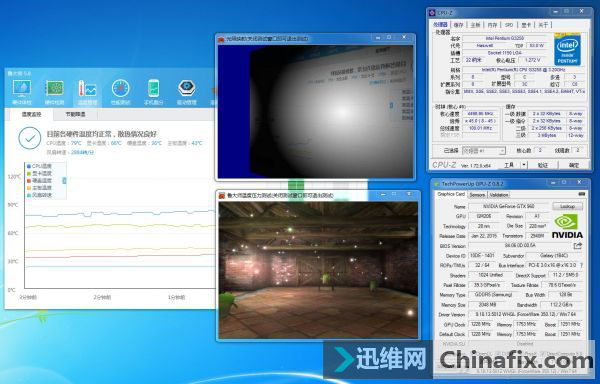Open the SPD tab in CPU-Z

[509, 25]
